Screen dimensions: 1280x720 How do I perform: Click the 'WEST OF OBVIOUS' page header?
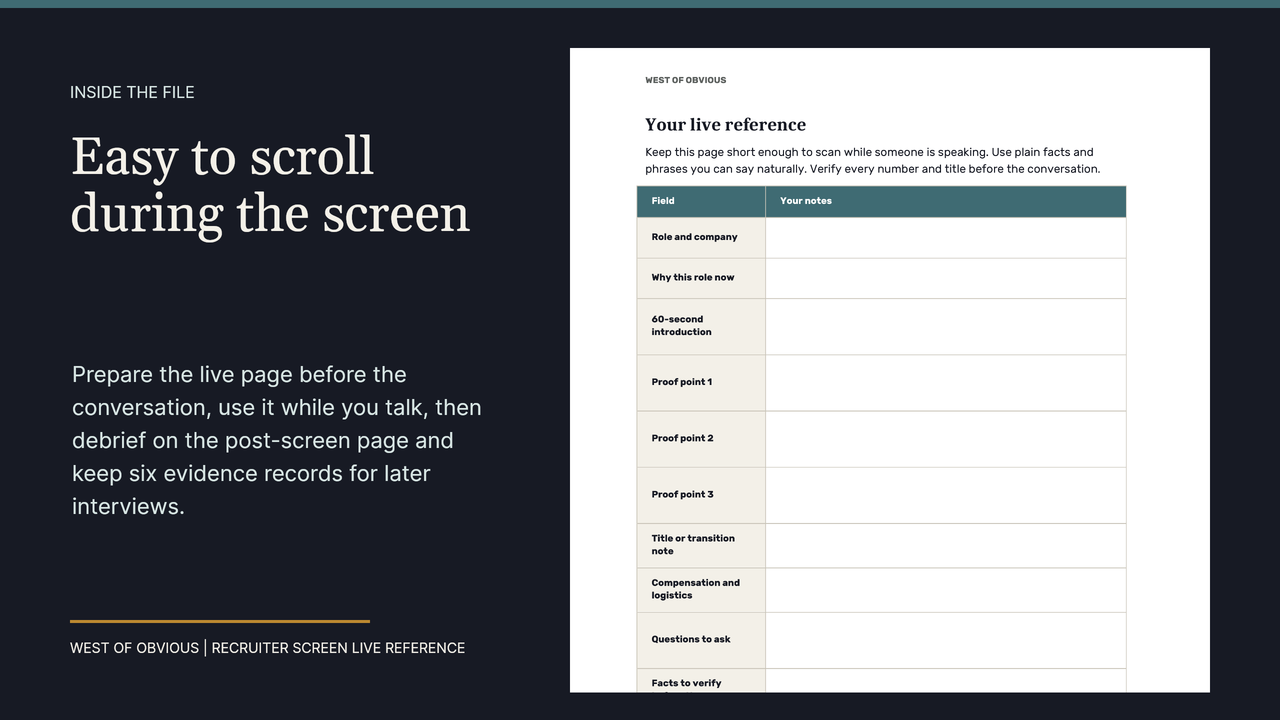coord(686,80)
